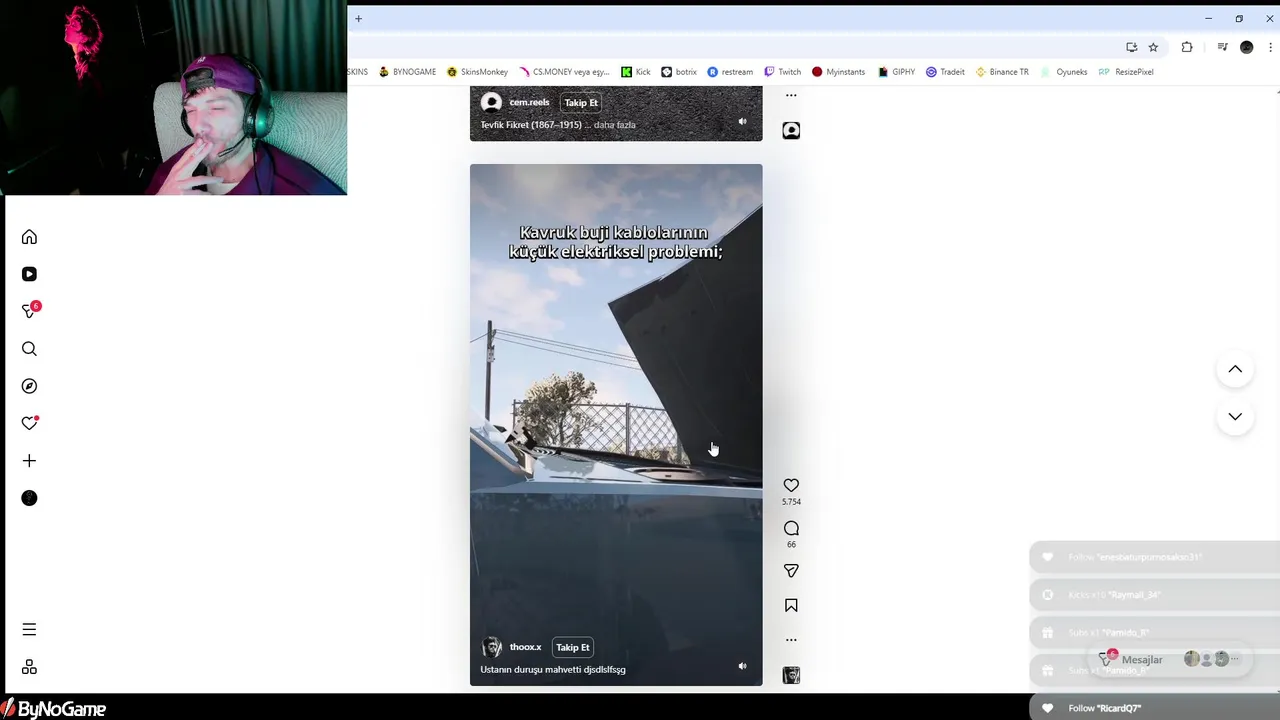This screenshot has width=1280, height=720.
Task: Open the Search magnifier in the sidebar
Action: point(29,349)
